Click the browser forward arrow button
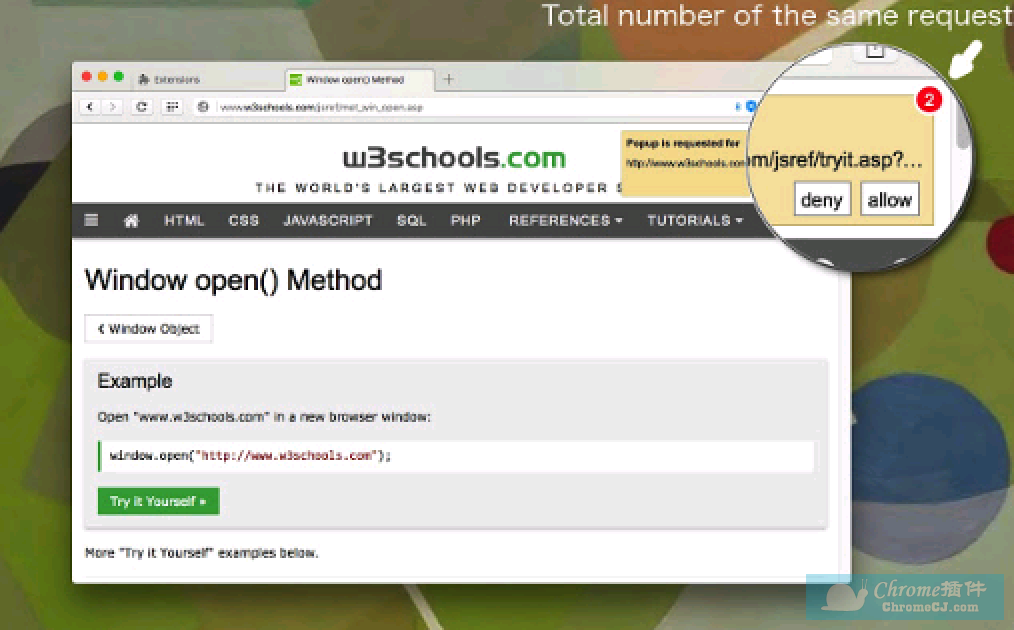Screen dimensions: 1014x630 (x=113, y=107)
